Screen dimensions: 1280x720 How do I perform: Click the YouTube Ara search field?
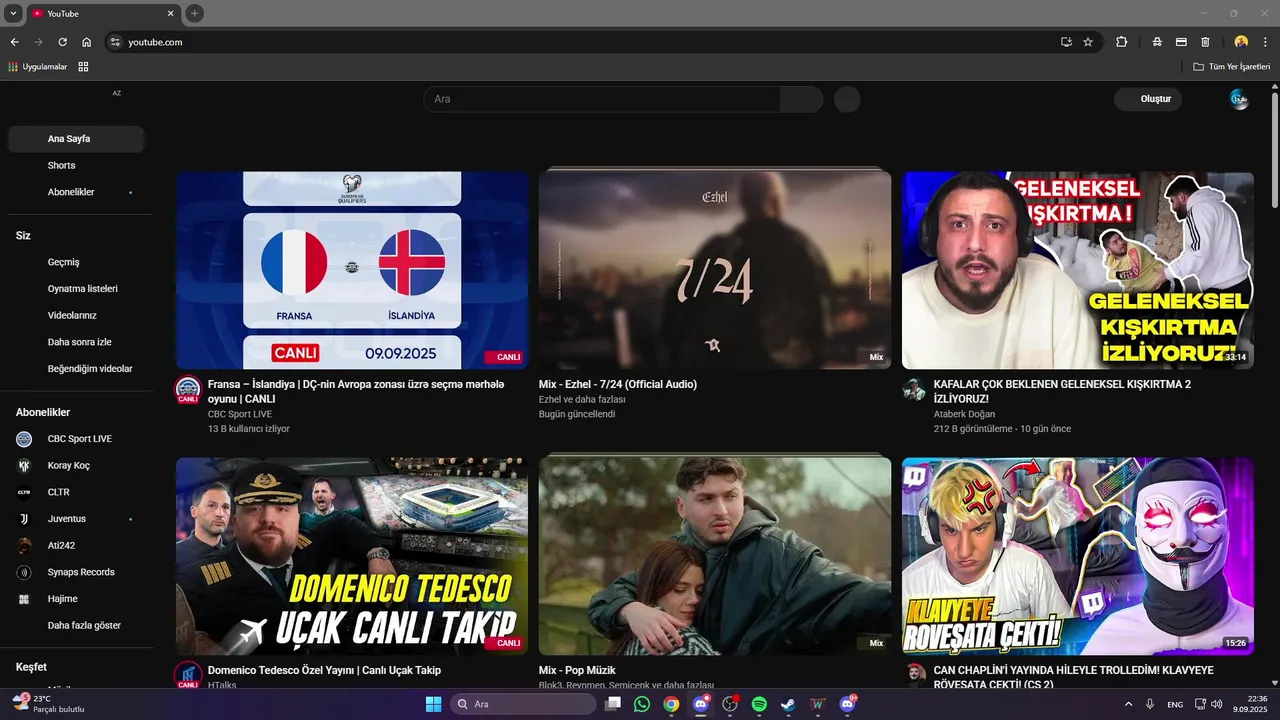(x=602, y=99)
